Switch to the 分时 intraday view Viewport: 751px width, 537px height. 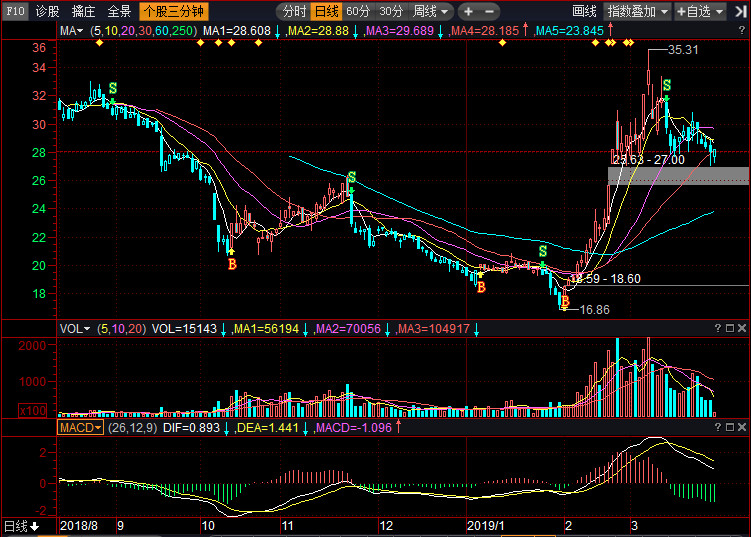pyautogui.click(x=294, y=11)
